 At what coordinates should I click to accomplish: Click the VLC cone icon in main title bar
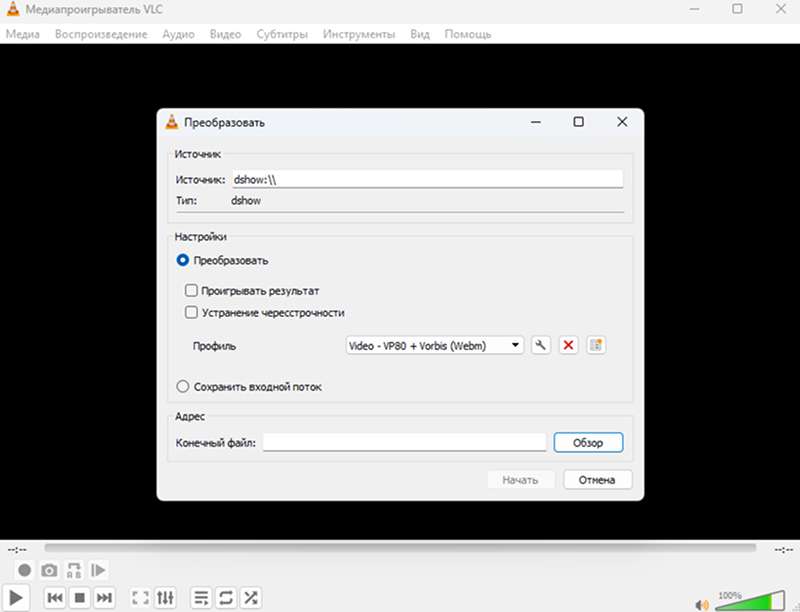pos(13,9)
